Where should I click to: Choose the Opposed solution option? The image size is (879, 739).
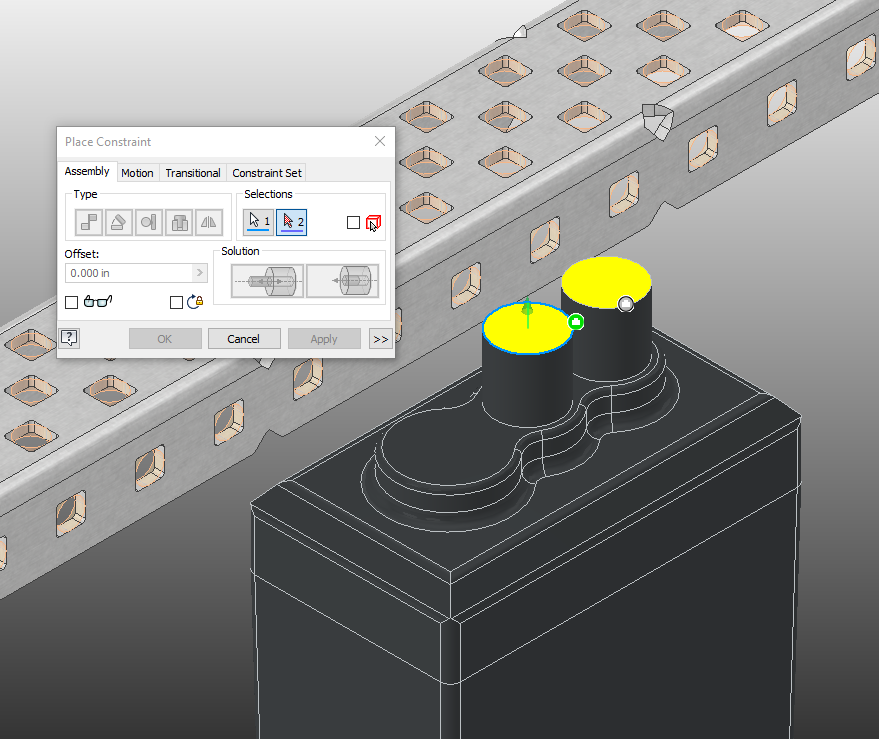click(x=267, y=281)
